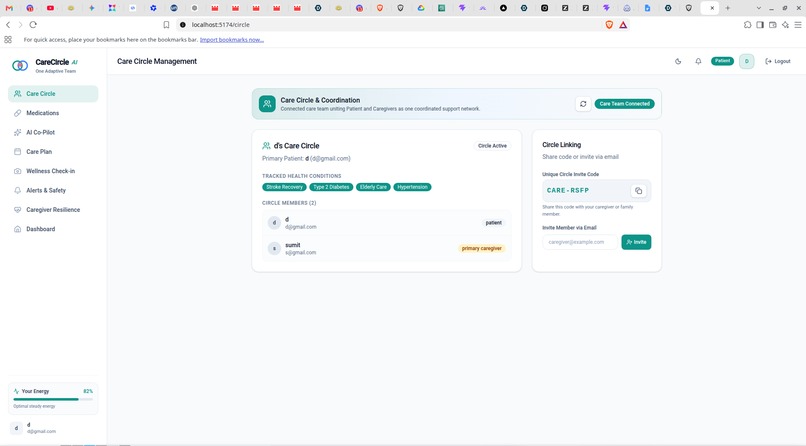
Task: Open a new browser tab
Action: pyautogui.click(x=727, y=8)
